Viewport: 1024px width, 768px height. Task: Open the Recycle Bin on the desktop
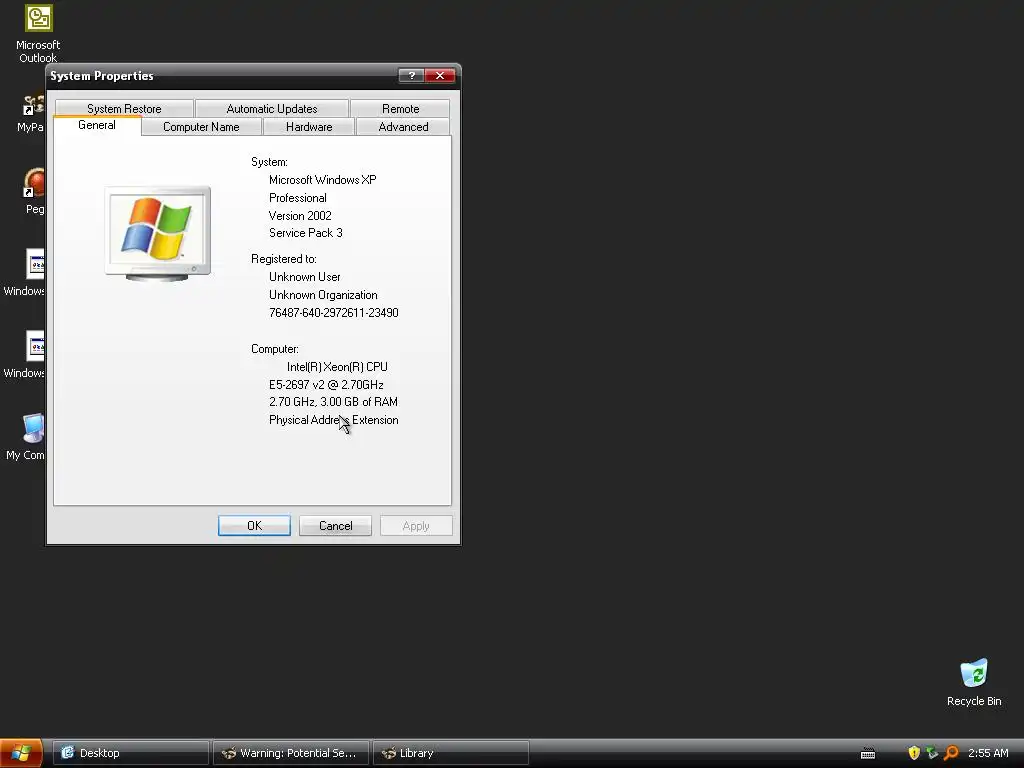(974, 682)
